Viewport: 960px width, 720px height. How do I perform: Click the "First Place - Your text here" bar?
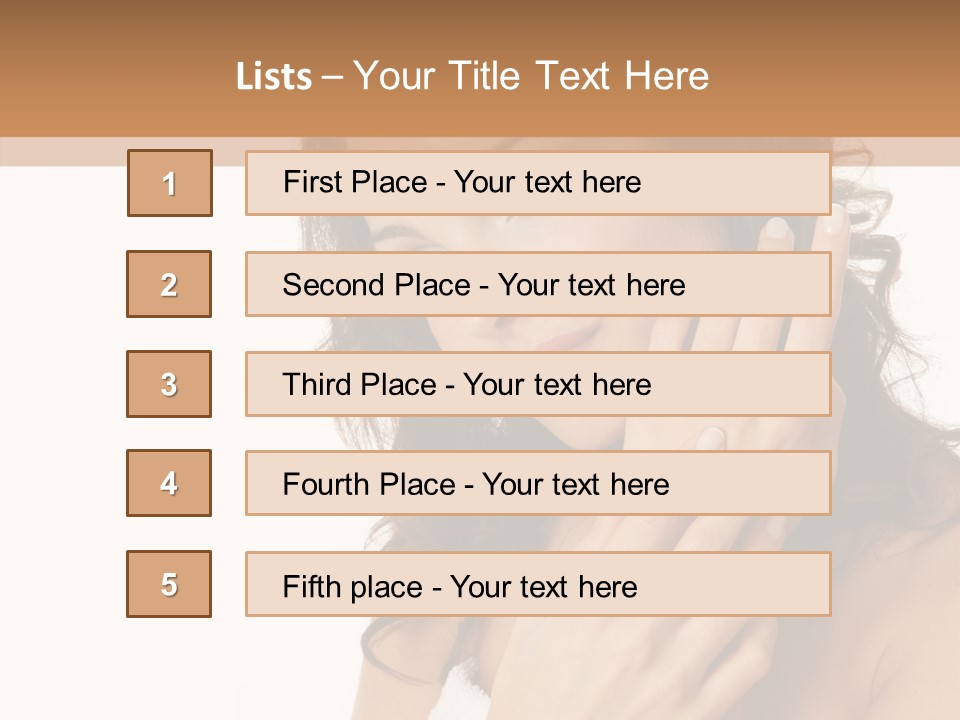[538, 183]
